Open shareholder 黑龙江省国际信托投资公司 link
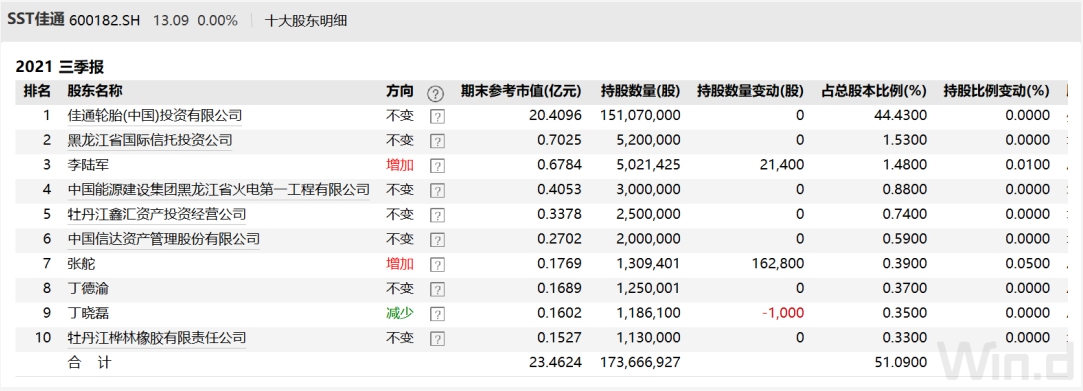1083x391 pixels. click(150, 140)
